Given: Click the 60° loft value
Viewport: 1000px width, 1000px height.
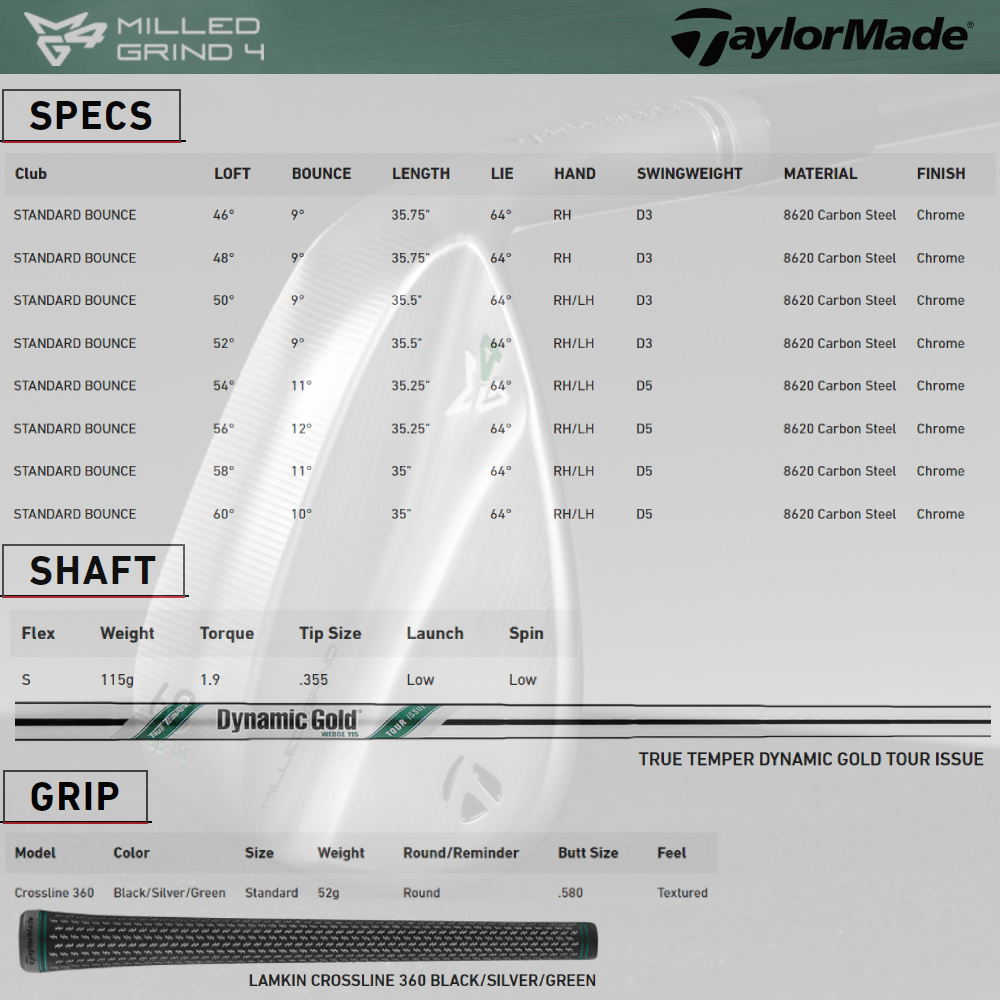Looking at the screenshot, I should 224,514.
